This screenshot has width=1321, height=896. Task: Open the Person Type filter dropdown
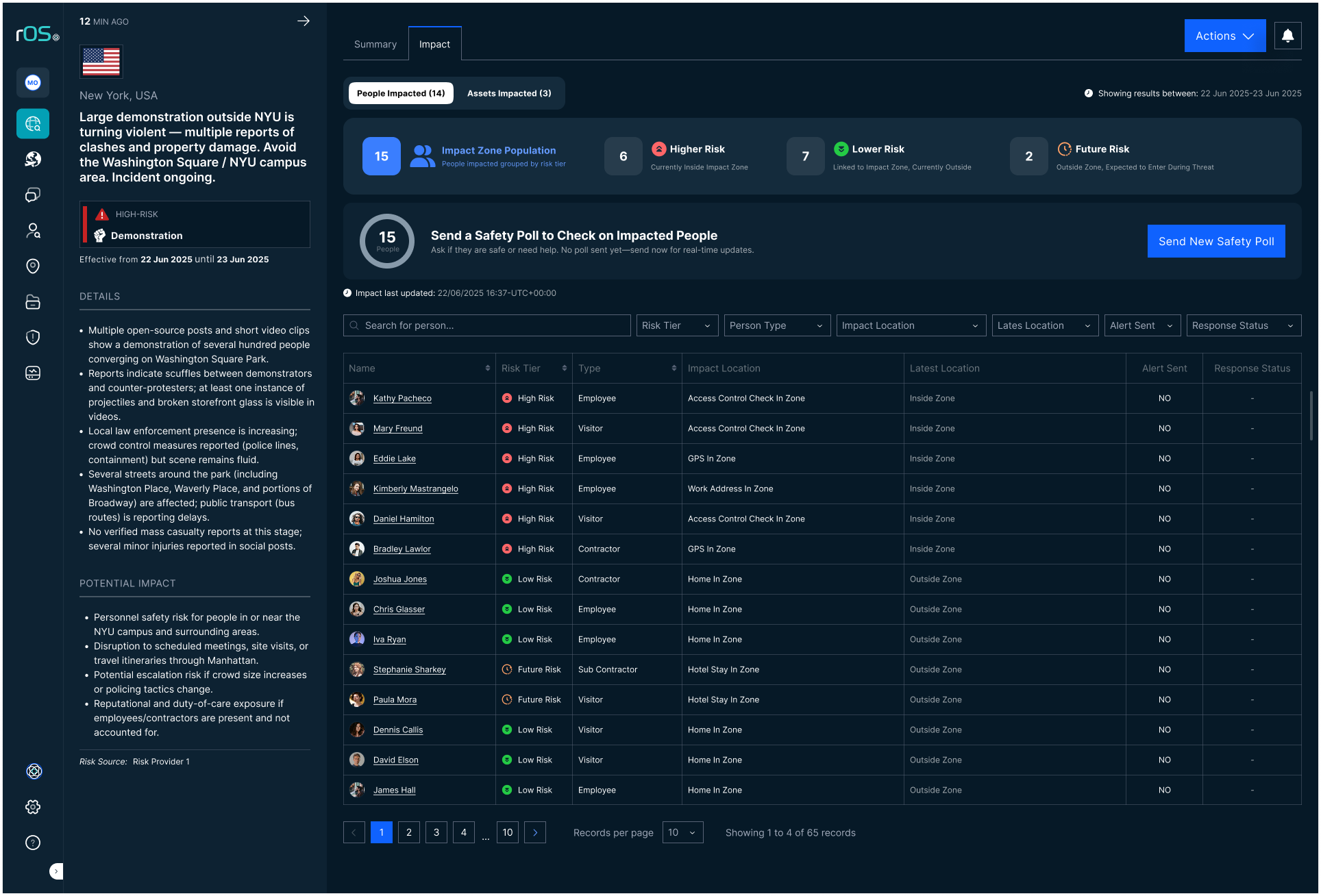pyautogui.click(x=776, y=325)
